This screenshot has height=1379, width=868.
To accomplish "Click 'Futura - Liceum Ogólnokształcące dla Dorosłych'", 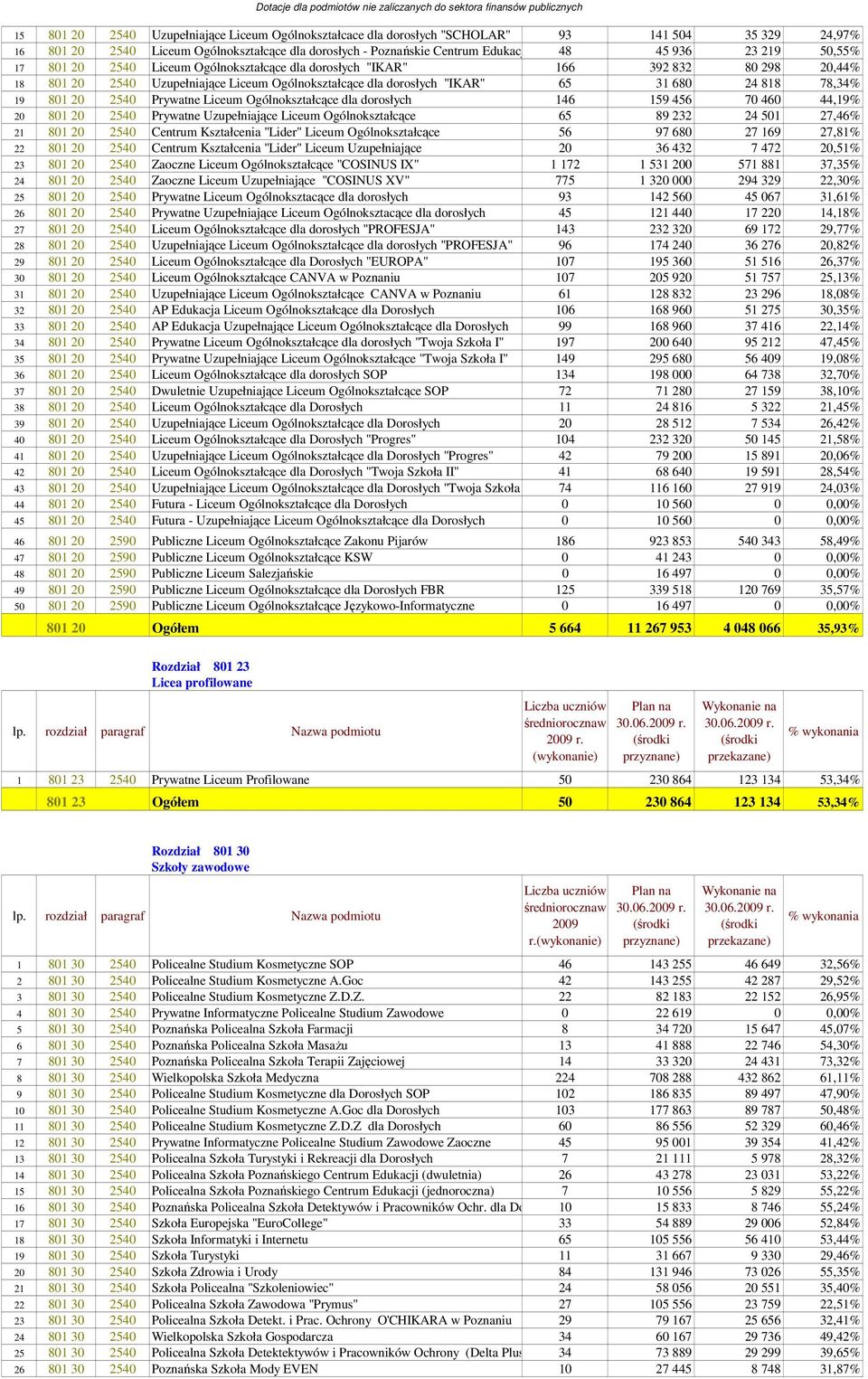I will [279, 504].
